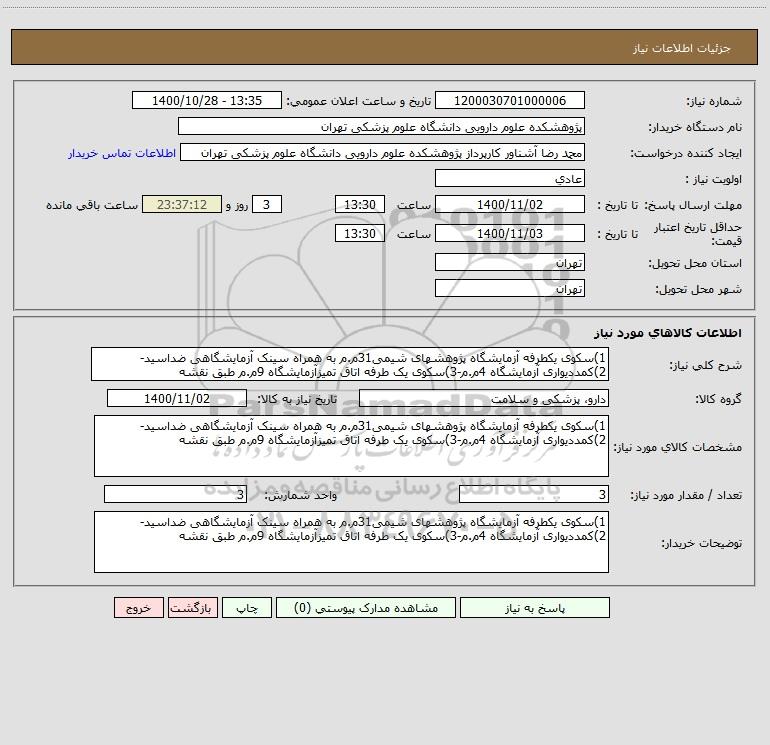
Task: Click the بازگشت back button
Action: click(x=192, y=607)
